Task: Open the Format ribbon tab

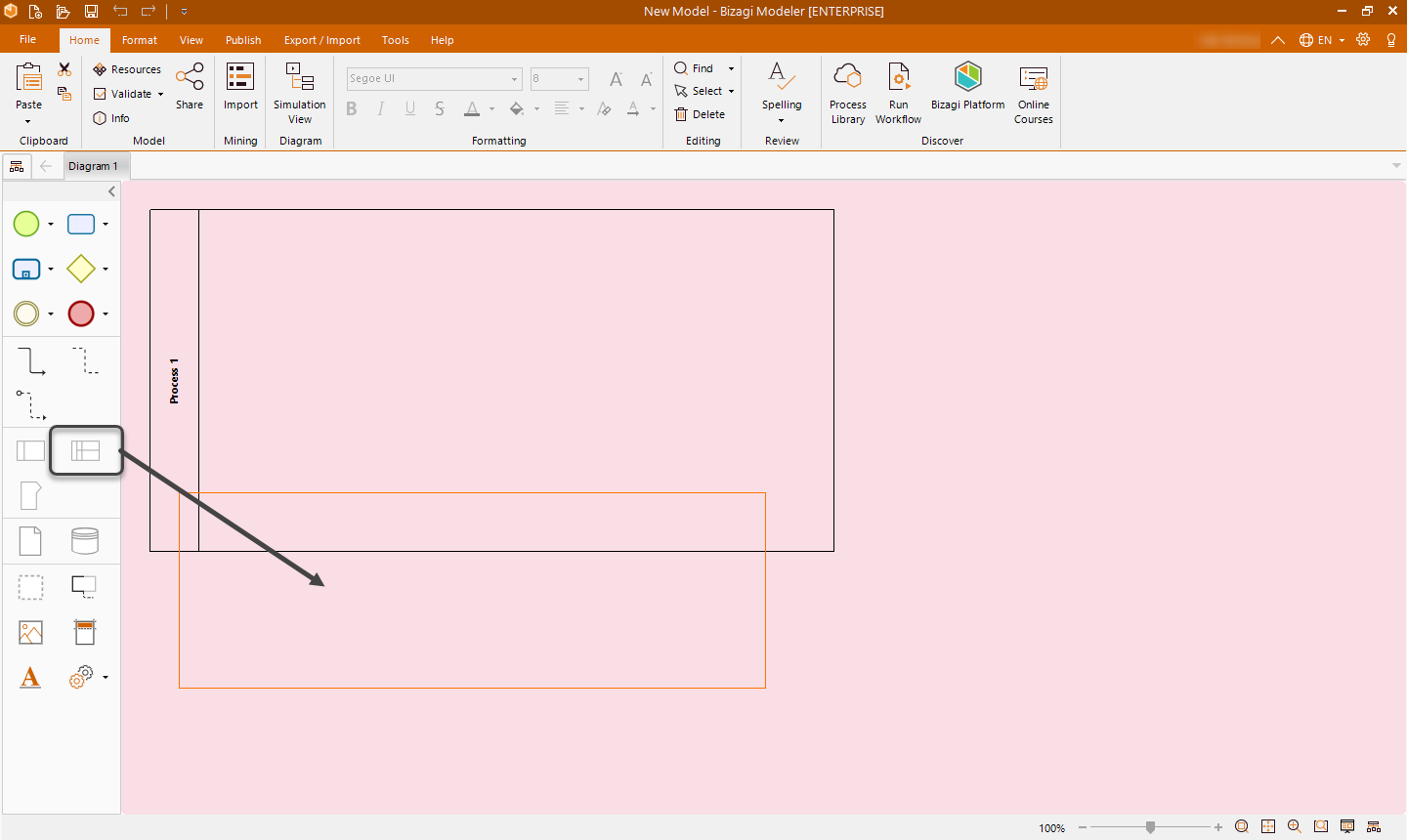Action: point(140,40)
